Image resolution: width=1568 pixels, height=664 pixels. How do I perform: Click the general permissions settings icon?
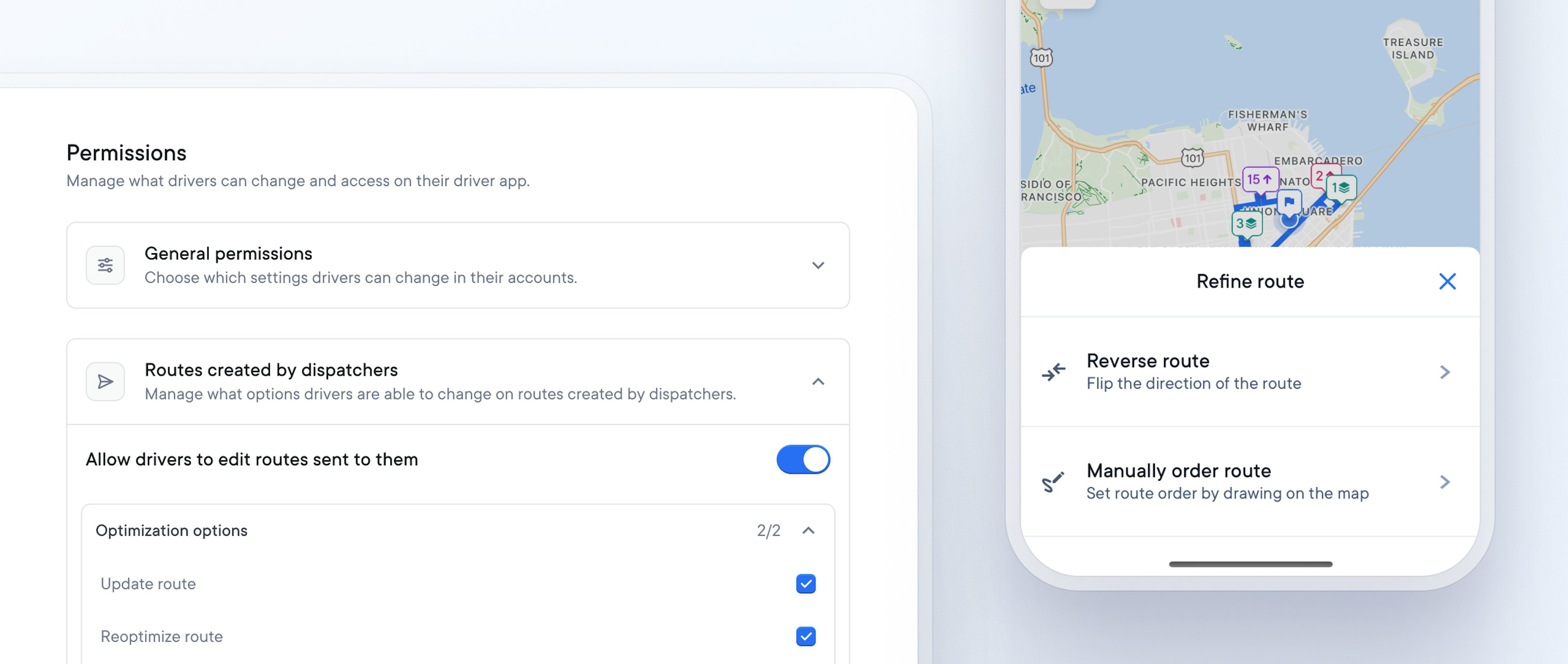click(105, 265)
